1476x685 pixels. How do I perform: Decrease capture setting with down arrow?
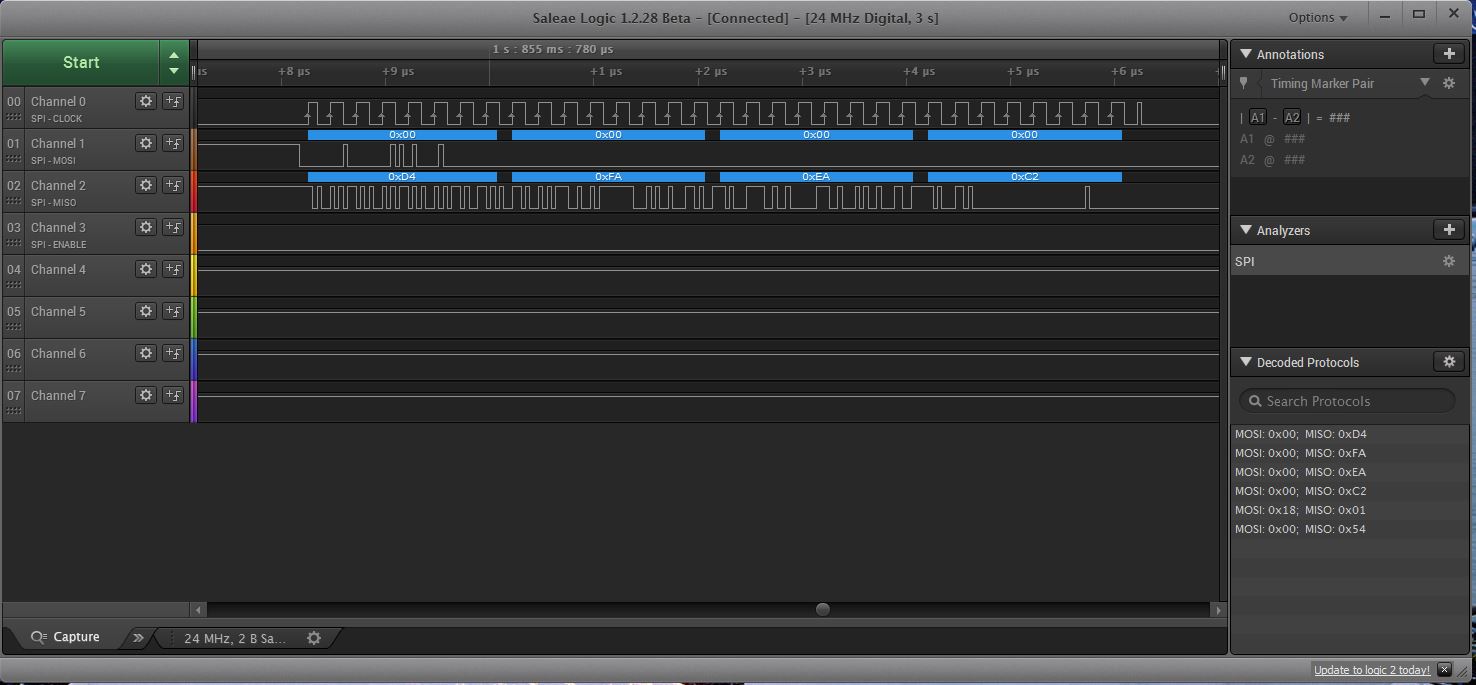point(174,70)
